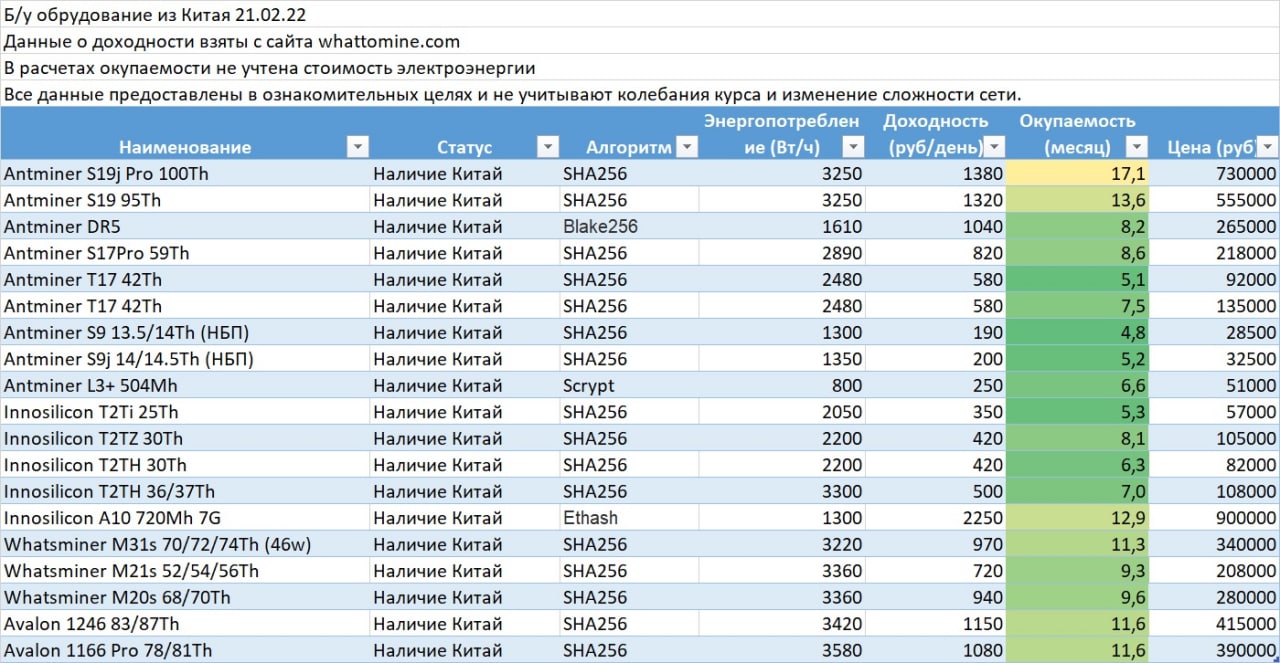The height and width of the screenshot is (663, 1280).
Task: Select the cell 'Antminer S17Pro 59Th'
Action: pos(185,253)
